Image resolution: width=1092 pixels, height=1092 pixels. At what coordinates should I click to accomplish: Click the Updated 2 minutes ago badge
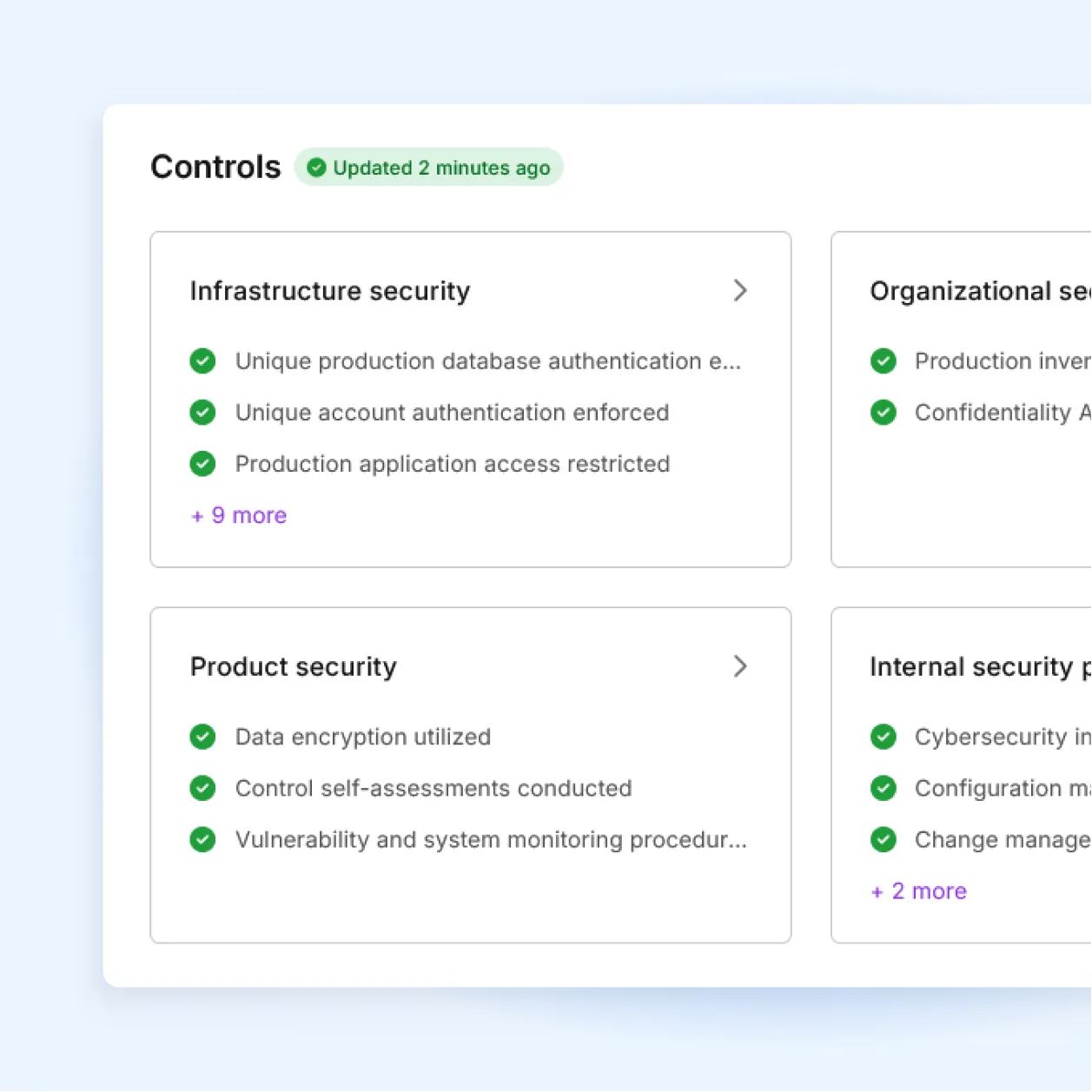tap(428, 167)
